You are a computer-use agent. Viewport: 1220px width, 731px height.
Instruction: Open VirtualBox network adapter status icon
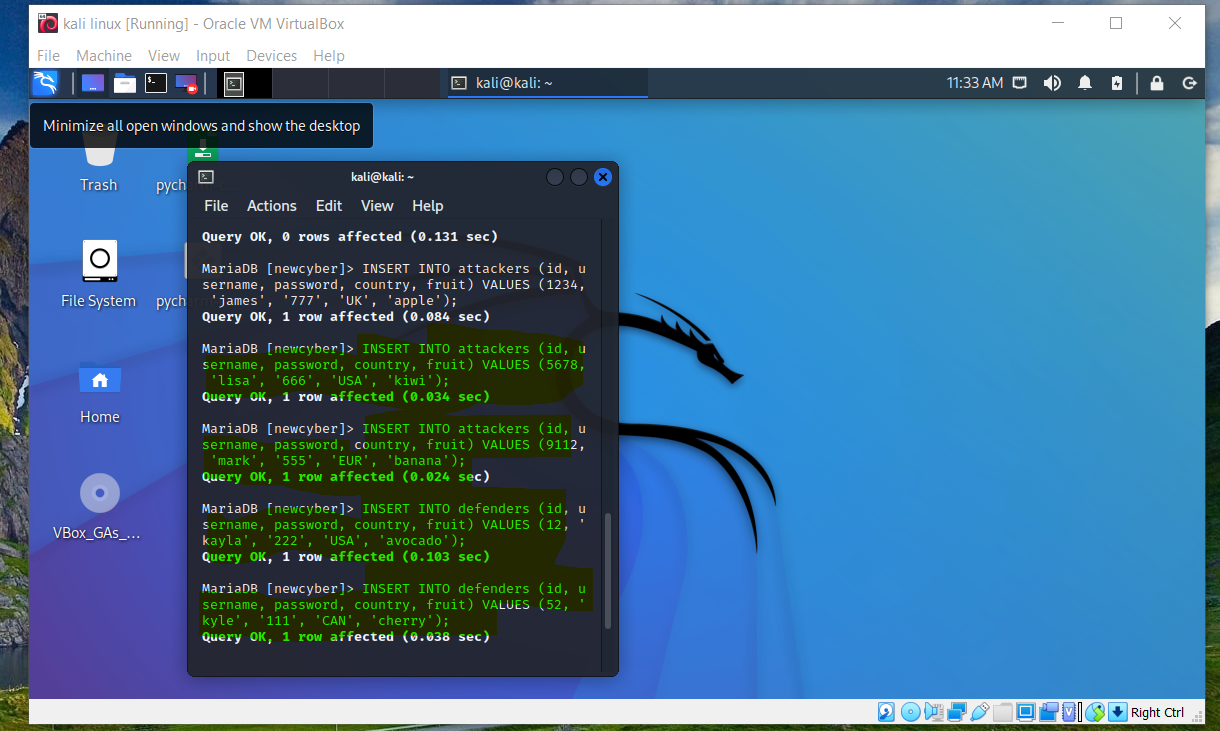point(957,712)
